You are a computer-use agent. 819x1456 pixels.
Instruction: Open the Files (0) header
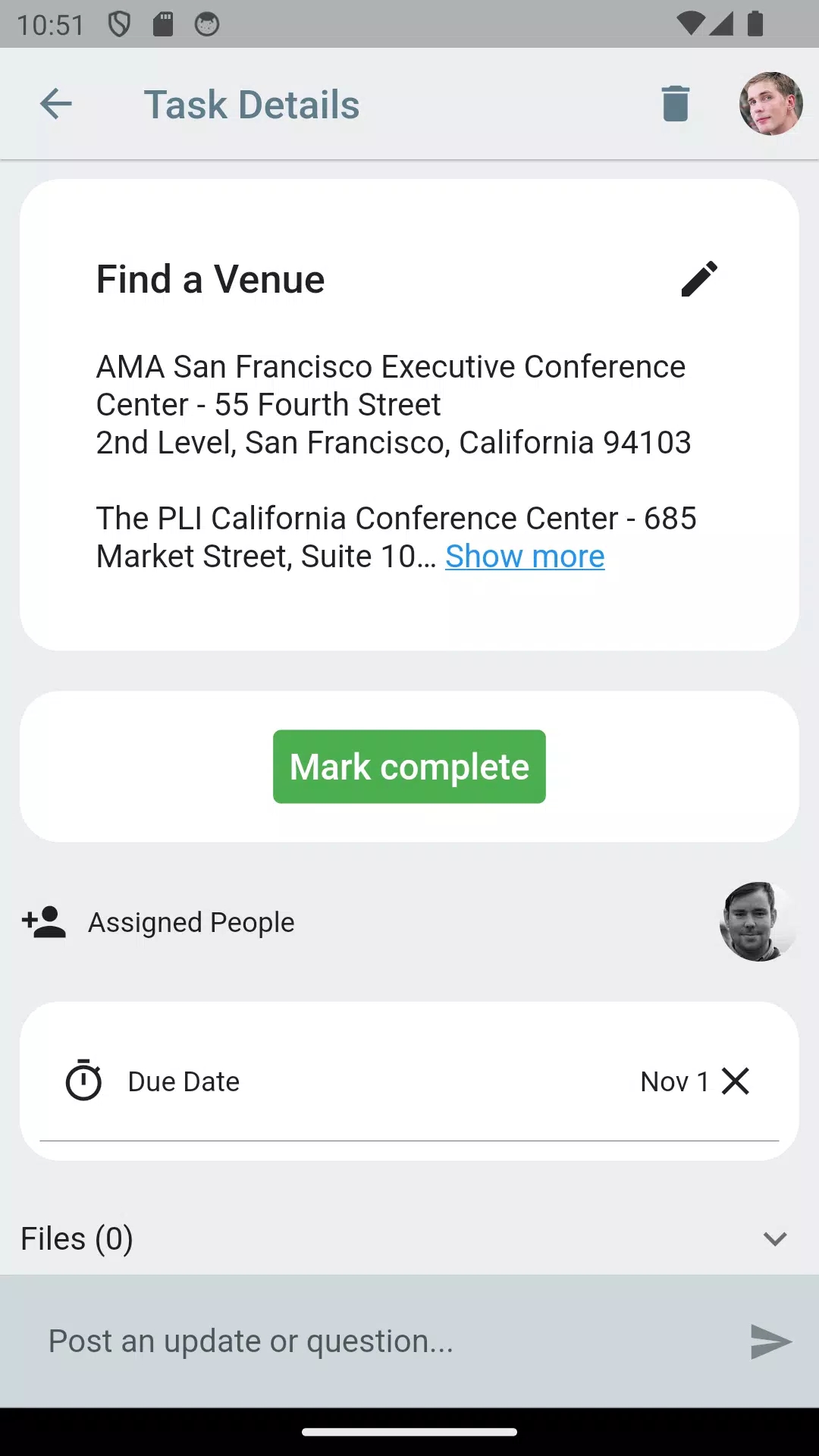[77, 1239]
